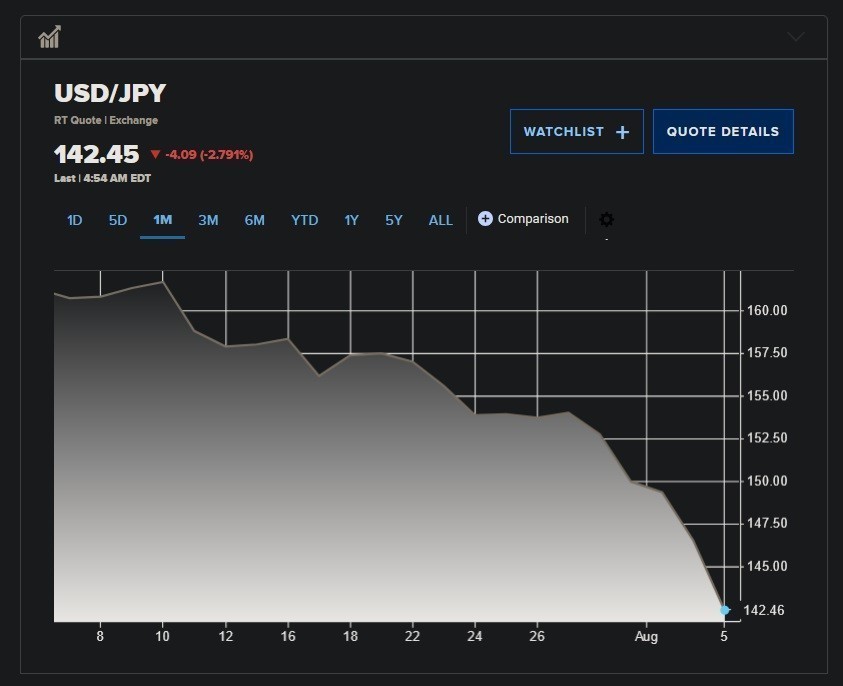Click the Comparison label
843x686 pixels.
click(533, 219)
